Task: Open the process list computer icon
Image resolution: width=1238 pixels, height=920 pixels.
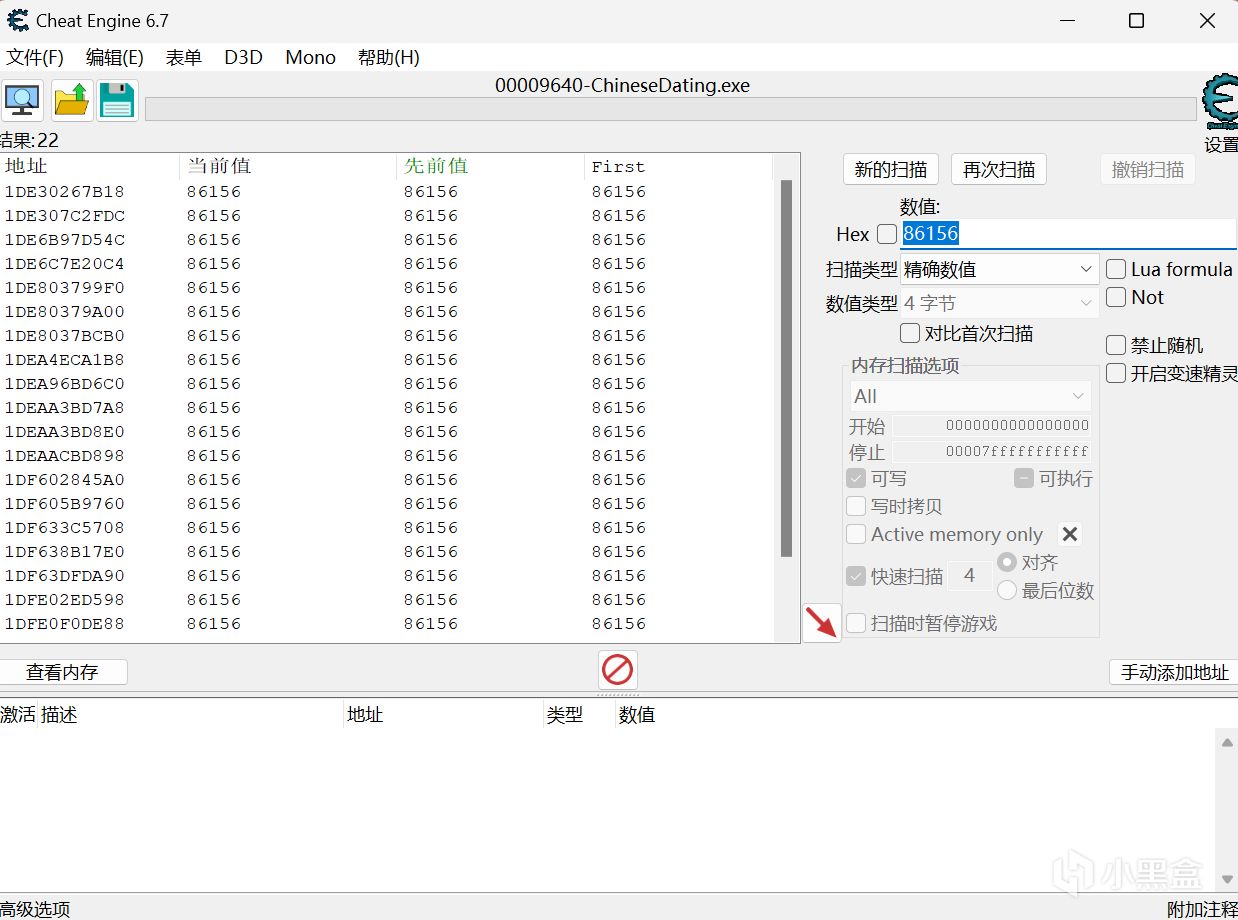Action: point(22,100)
